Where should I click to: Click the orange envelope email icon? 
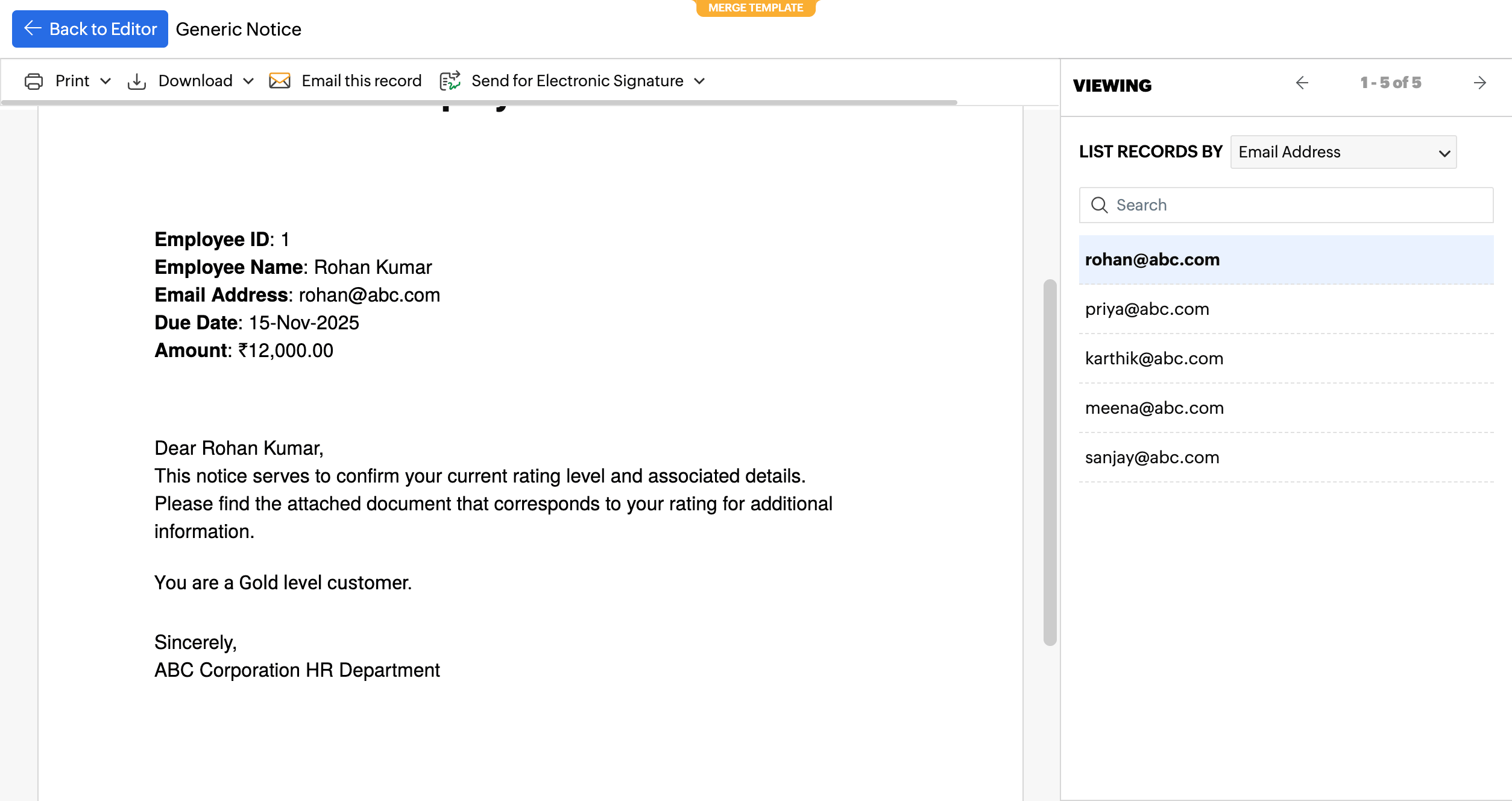tap(280, 81)
